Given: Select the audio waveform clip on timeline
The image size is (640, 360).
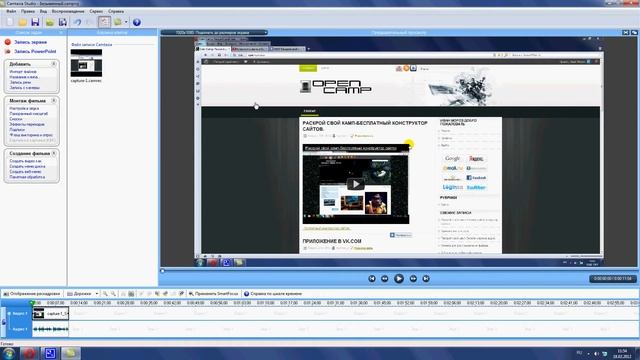Looking at the screenshot, I should (x=51, y=329).
